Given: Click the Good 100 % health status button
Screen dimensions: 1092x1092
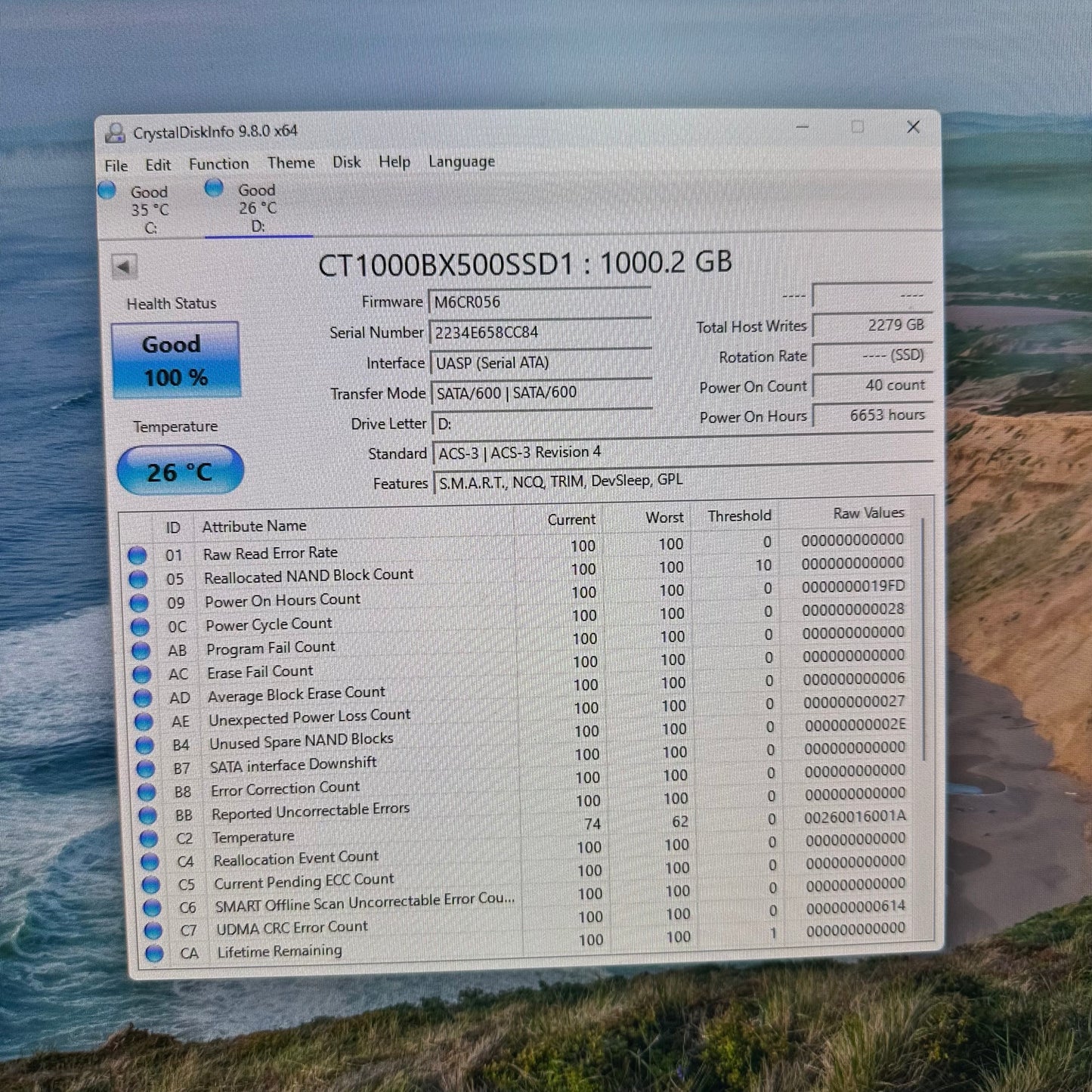Looking at the screenshot, I should tap(175, 360).
